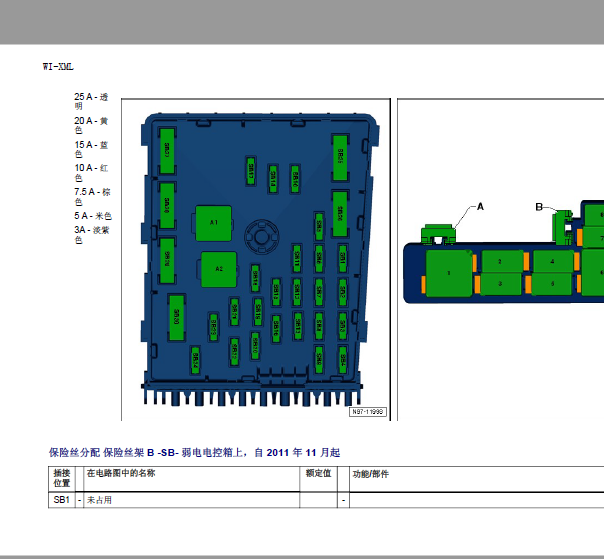Select the 5 A beige fuse legend entry

coord(93,216)
